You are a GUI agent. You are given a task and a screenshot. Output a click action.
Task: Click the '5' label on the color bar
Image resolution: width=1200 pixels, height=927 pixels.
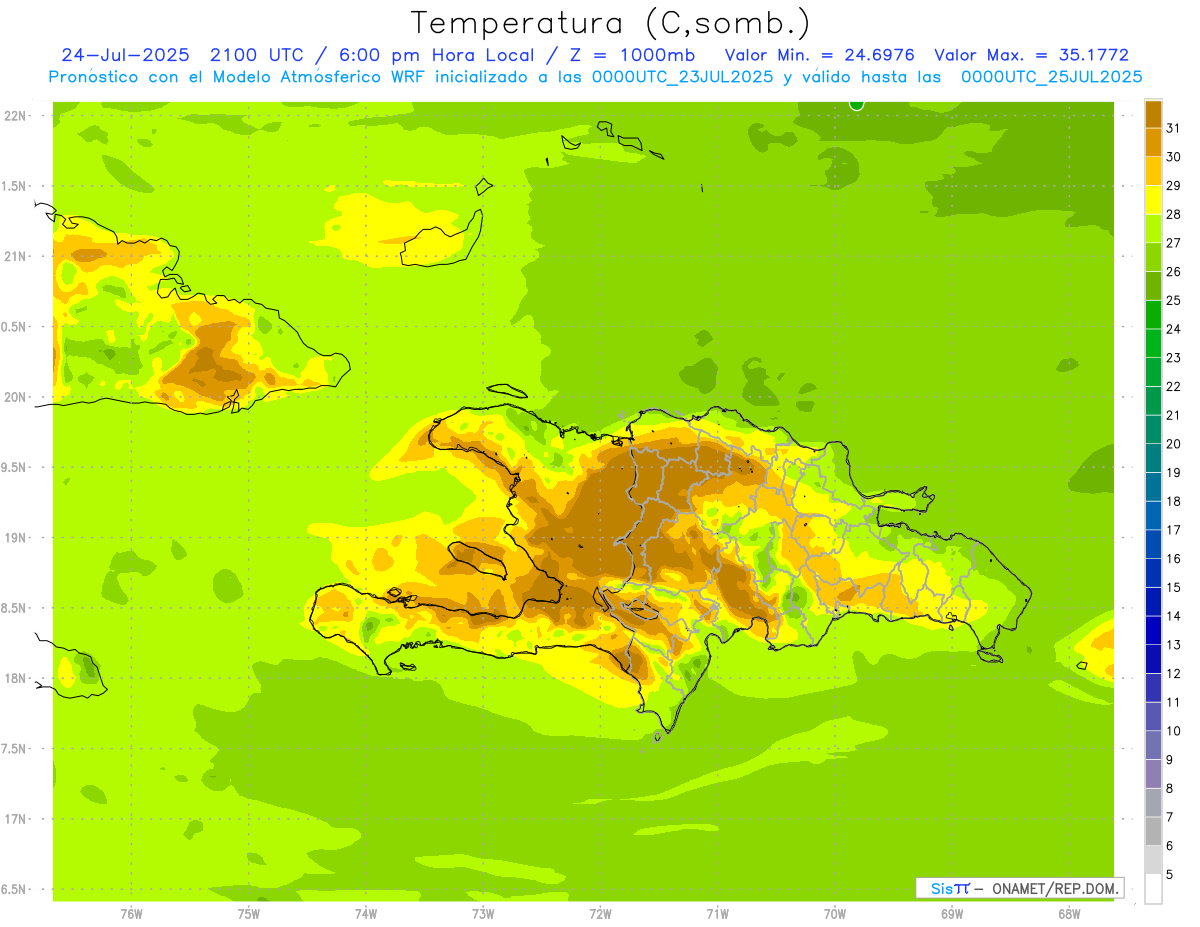coord(1169,874)
